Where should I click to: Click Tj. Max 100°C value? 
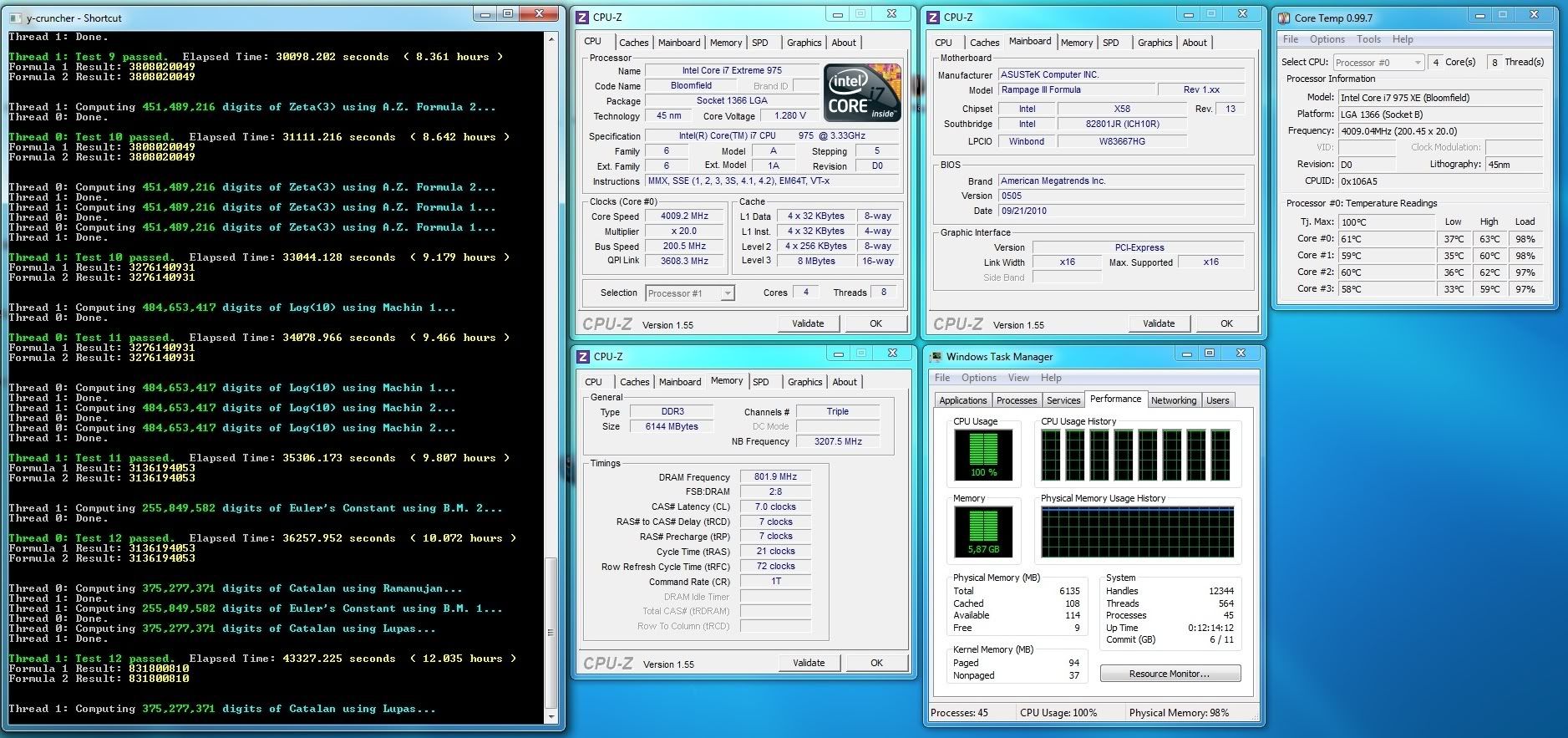coord(1387,222)
